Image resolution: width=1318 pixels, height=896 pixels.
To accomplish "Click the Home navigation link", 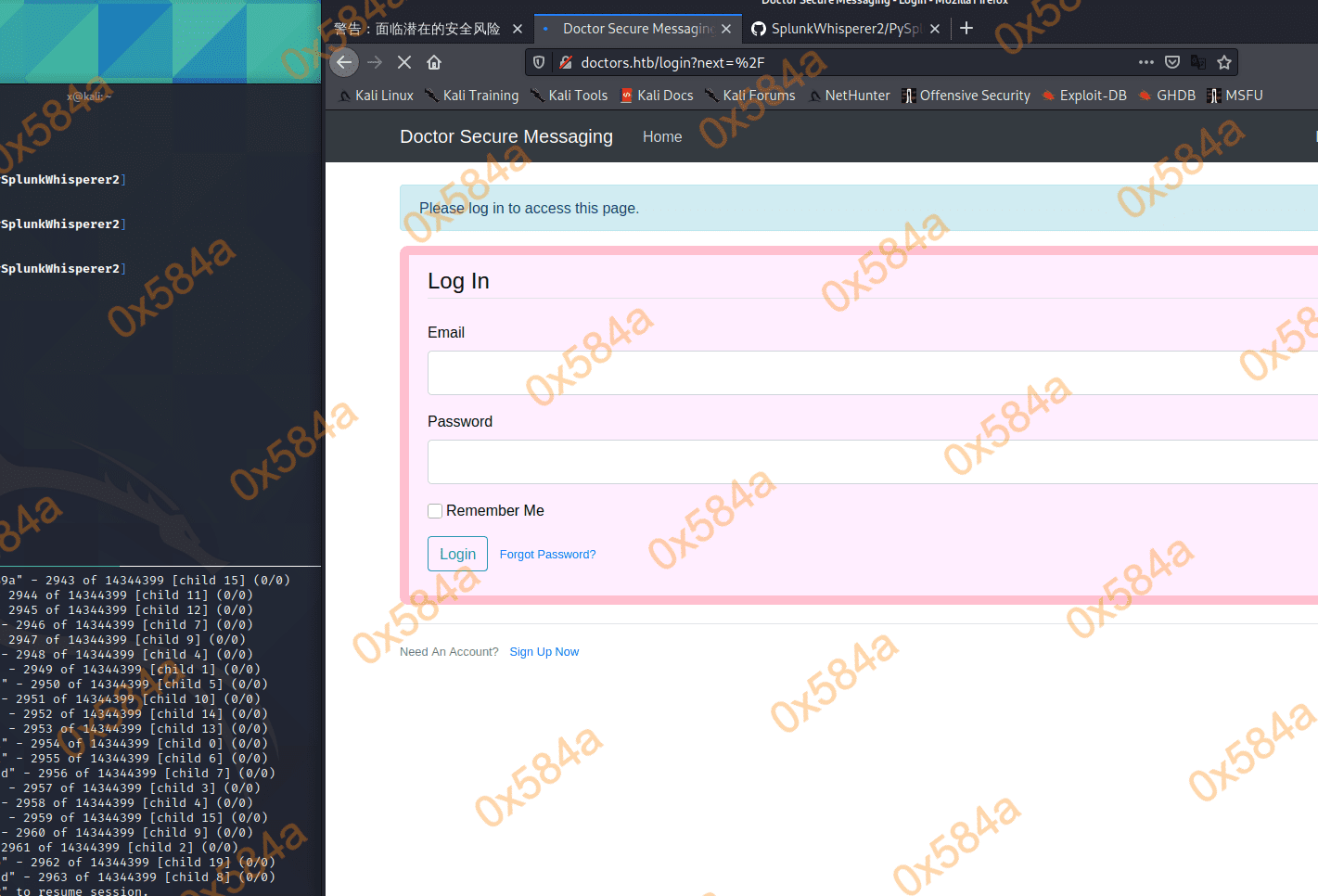I will click(x=662, y=136).
